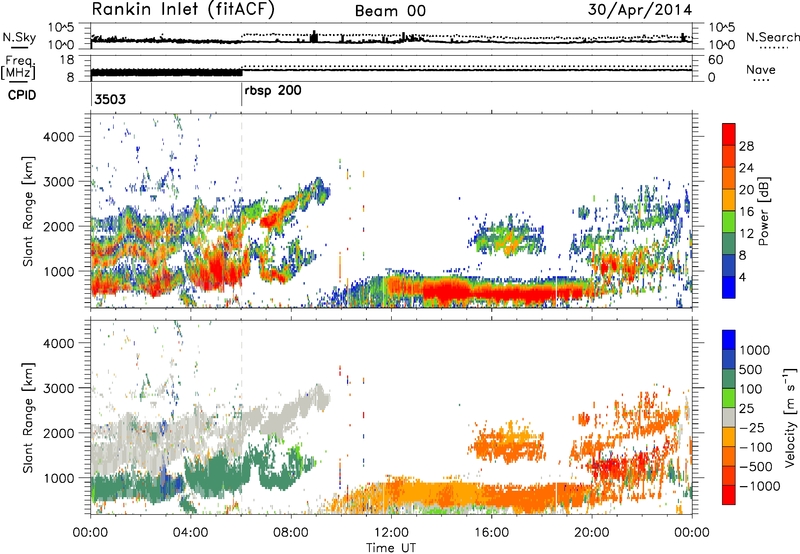Click the 'Beam 00' label
Viewport: 800px width, 554px height.
[x=390, y=11]
